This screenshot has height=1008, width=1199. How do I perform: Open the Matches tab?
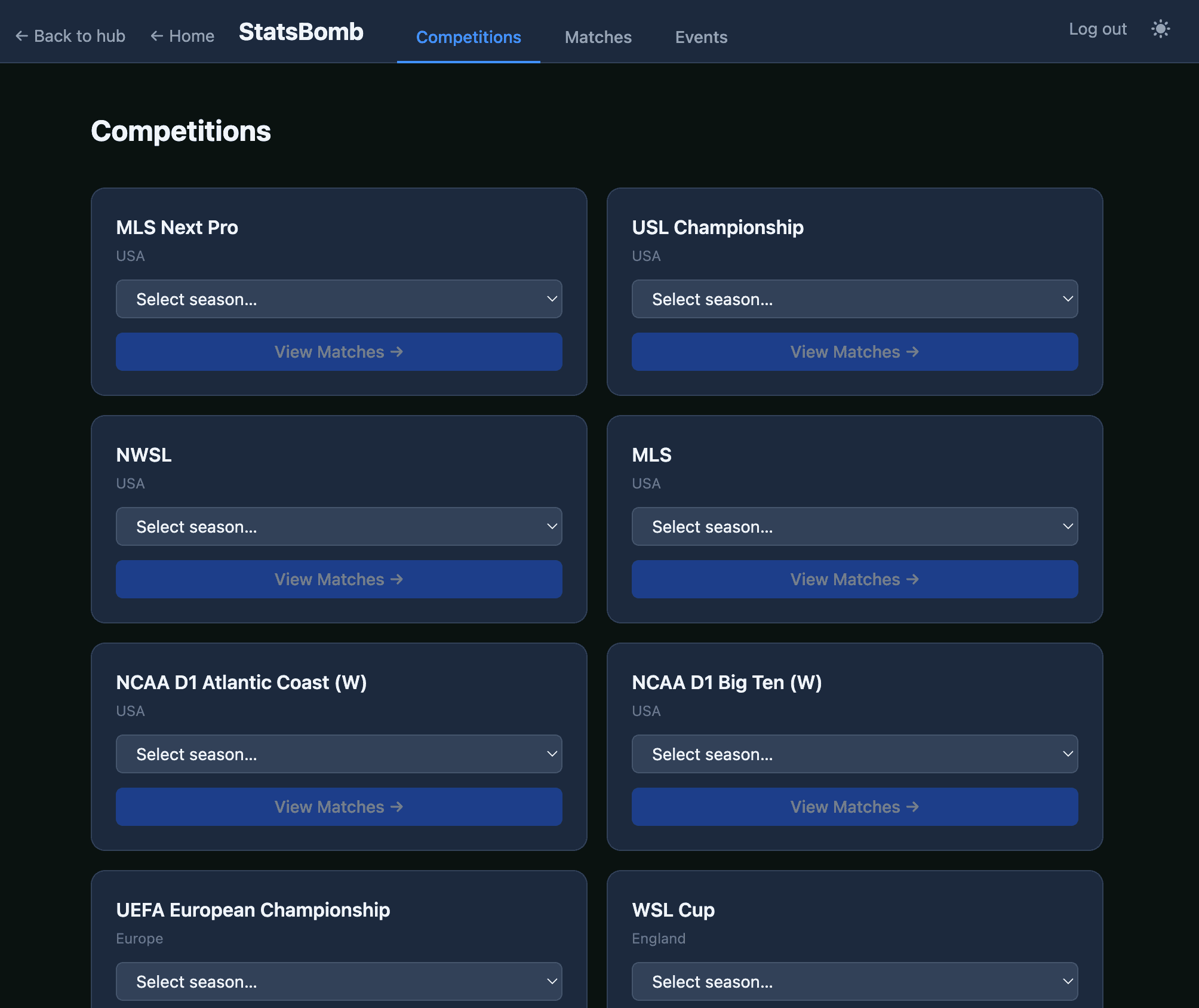pyautogui.click(x=598, y=37)
